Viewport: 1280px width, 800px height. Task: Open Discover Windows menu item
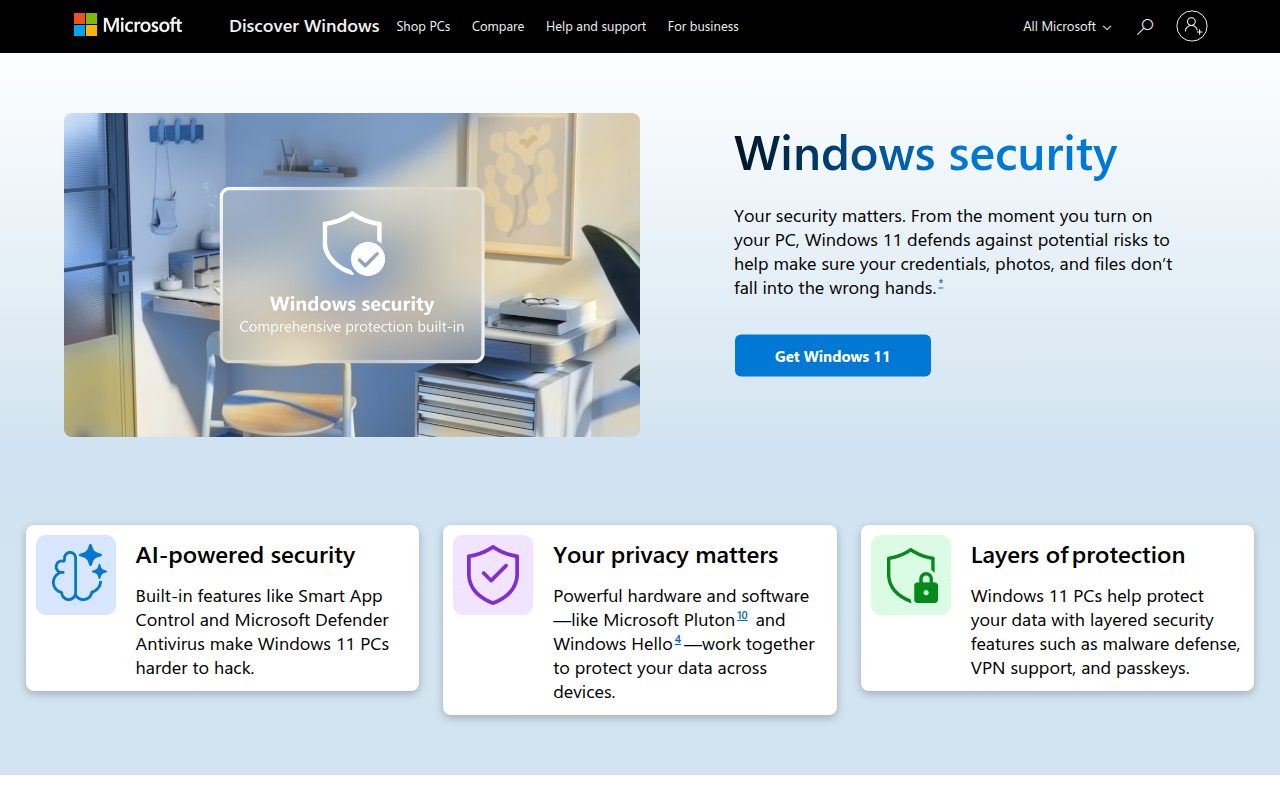pyautogui.click(x=304, y=26)
